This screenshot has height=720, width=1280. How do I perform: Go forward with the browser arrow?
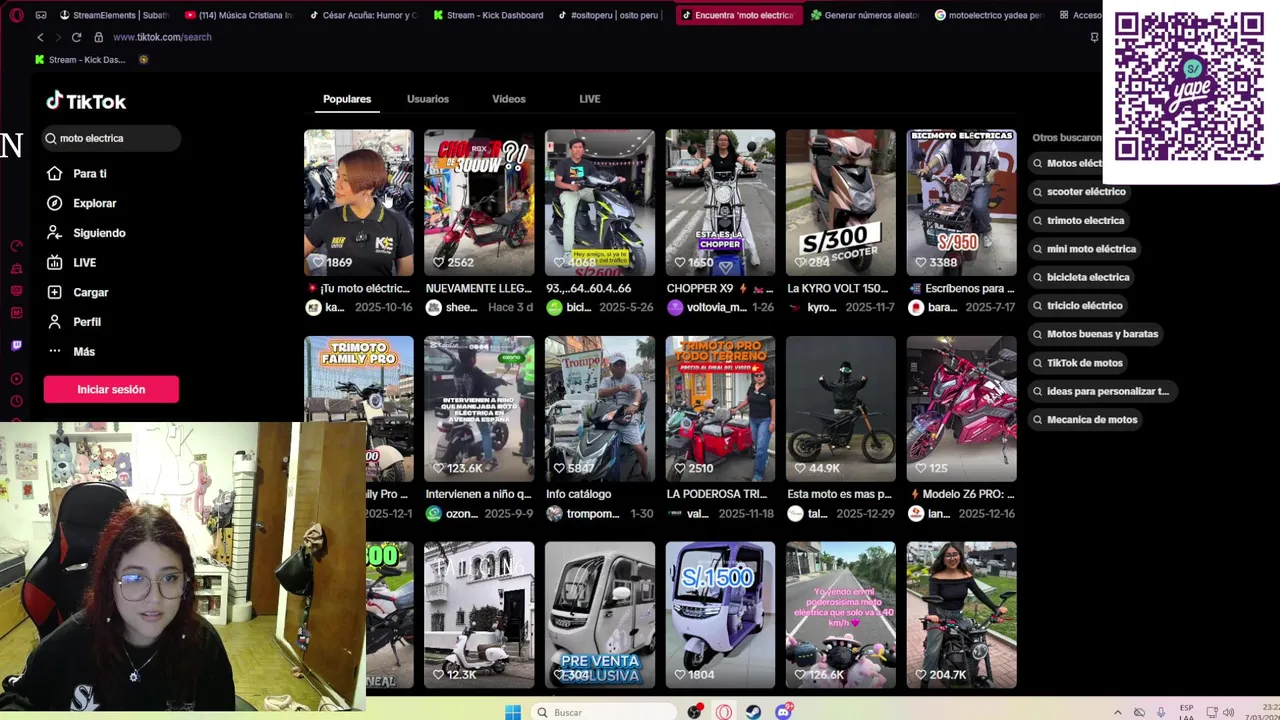point(58,37)
